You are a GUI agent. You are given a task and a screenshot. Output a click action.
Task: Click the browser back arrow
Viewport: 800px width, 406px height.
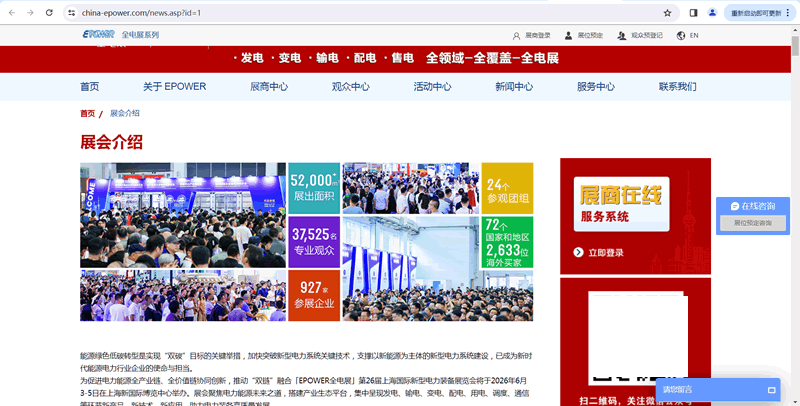(10, 13)
